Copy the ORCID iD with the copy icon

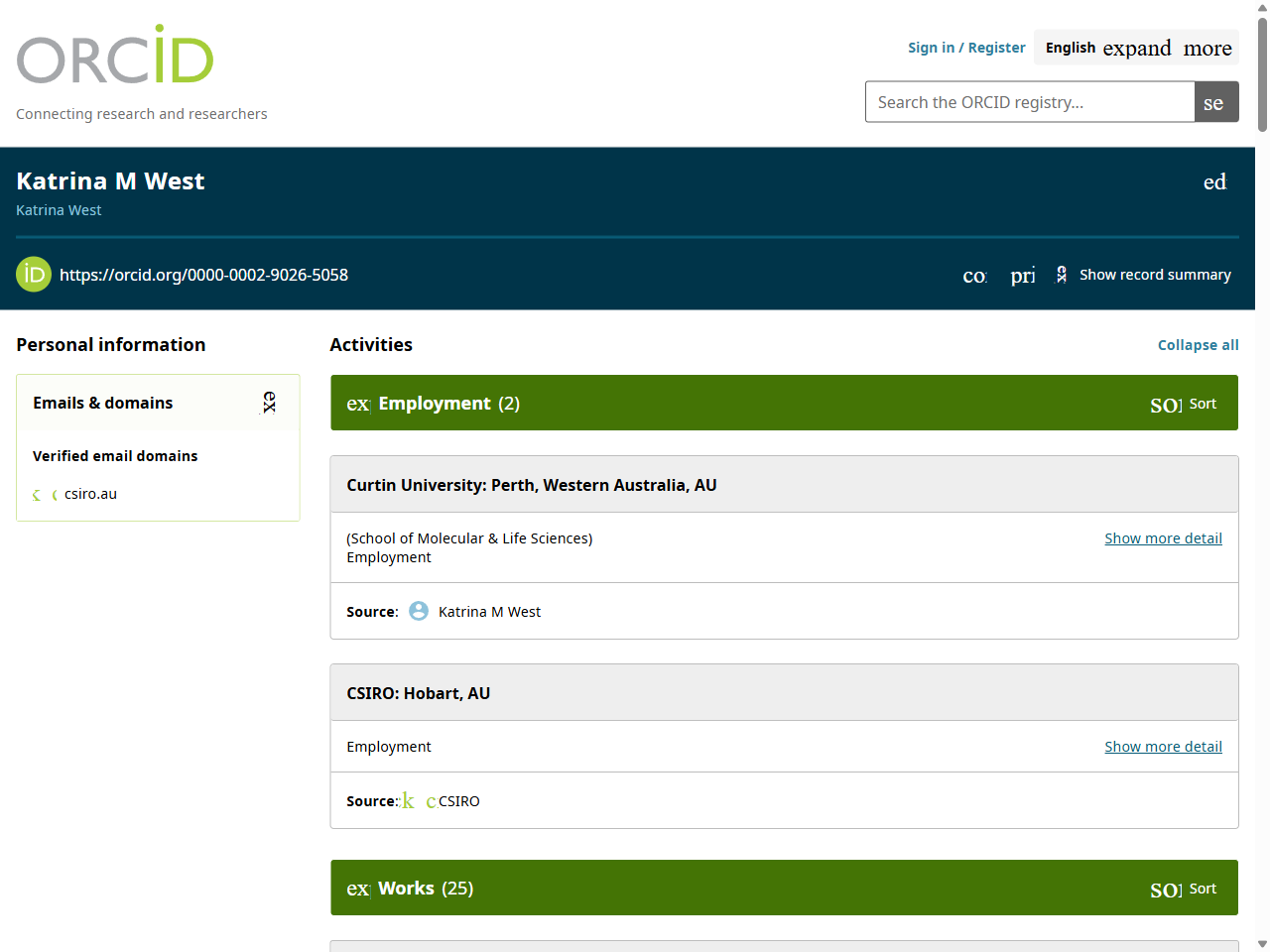(974, 275)
